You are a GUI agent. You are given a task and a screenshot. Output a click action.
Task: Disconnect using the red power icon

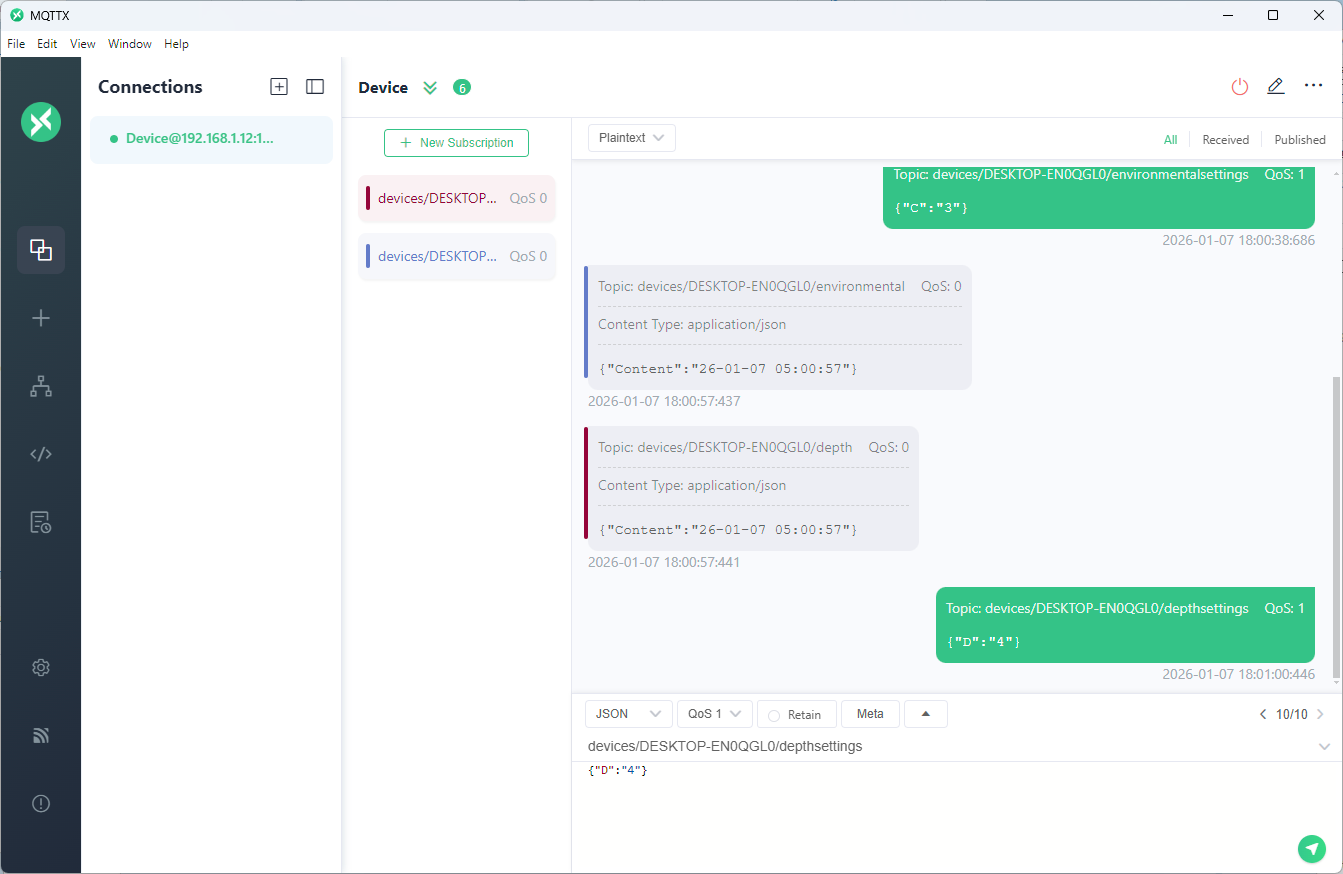coord(1239,87)
